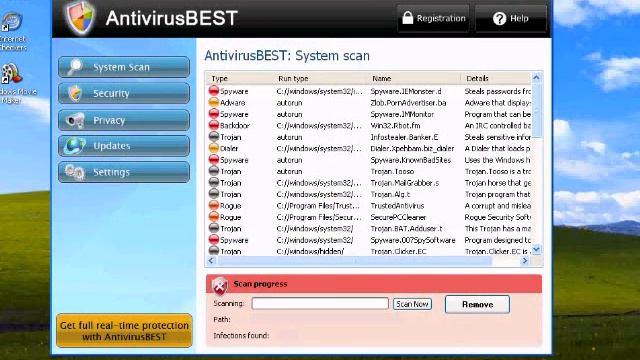Select the SecurePCCleaner name cell
This screenshot has width=640, height=360.
(x=398, y=217)
